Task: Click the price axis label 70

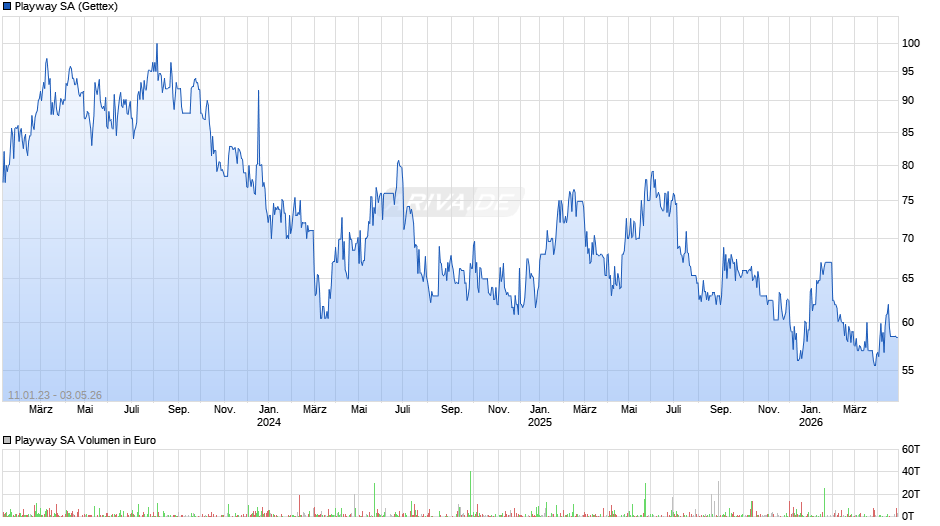Action: pos(908,239)
